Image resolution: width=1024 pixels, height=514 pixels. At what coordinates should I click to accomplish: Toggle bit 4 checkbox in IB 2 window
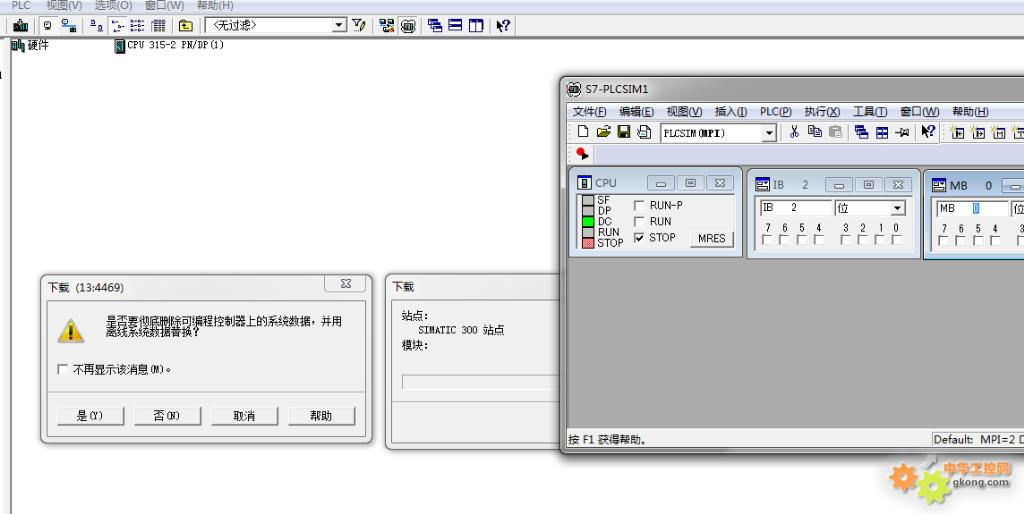tap(819, 240)
